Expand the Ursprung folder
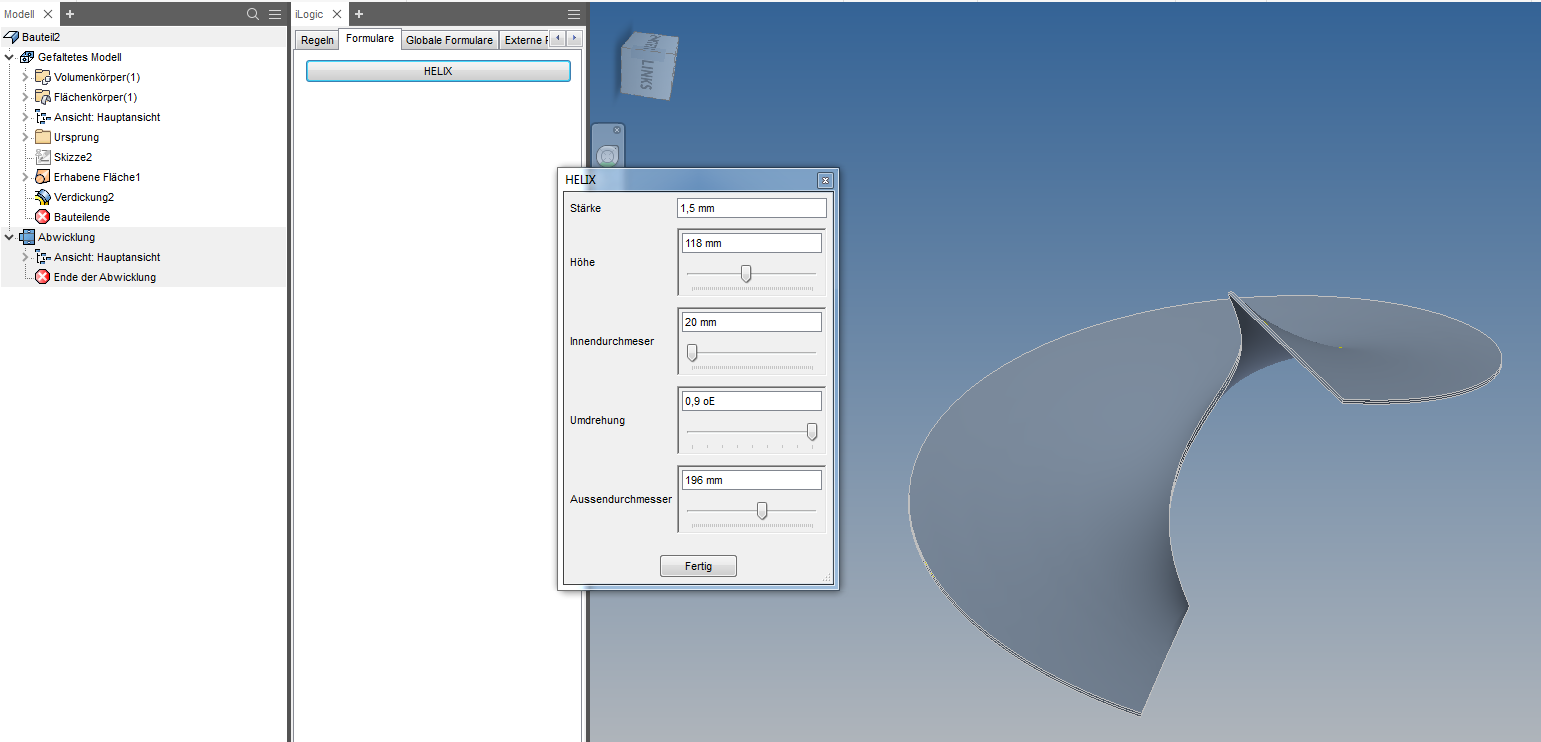 (x=25, y=137)
